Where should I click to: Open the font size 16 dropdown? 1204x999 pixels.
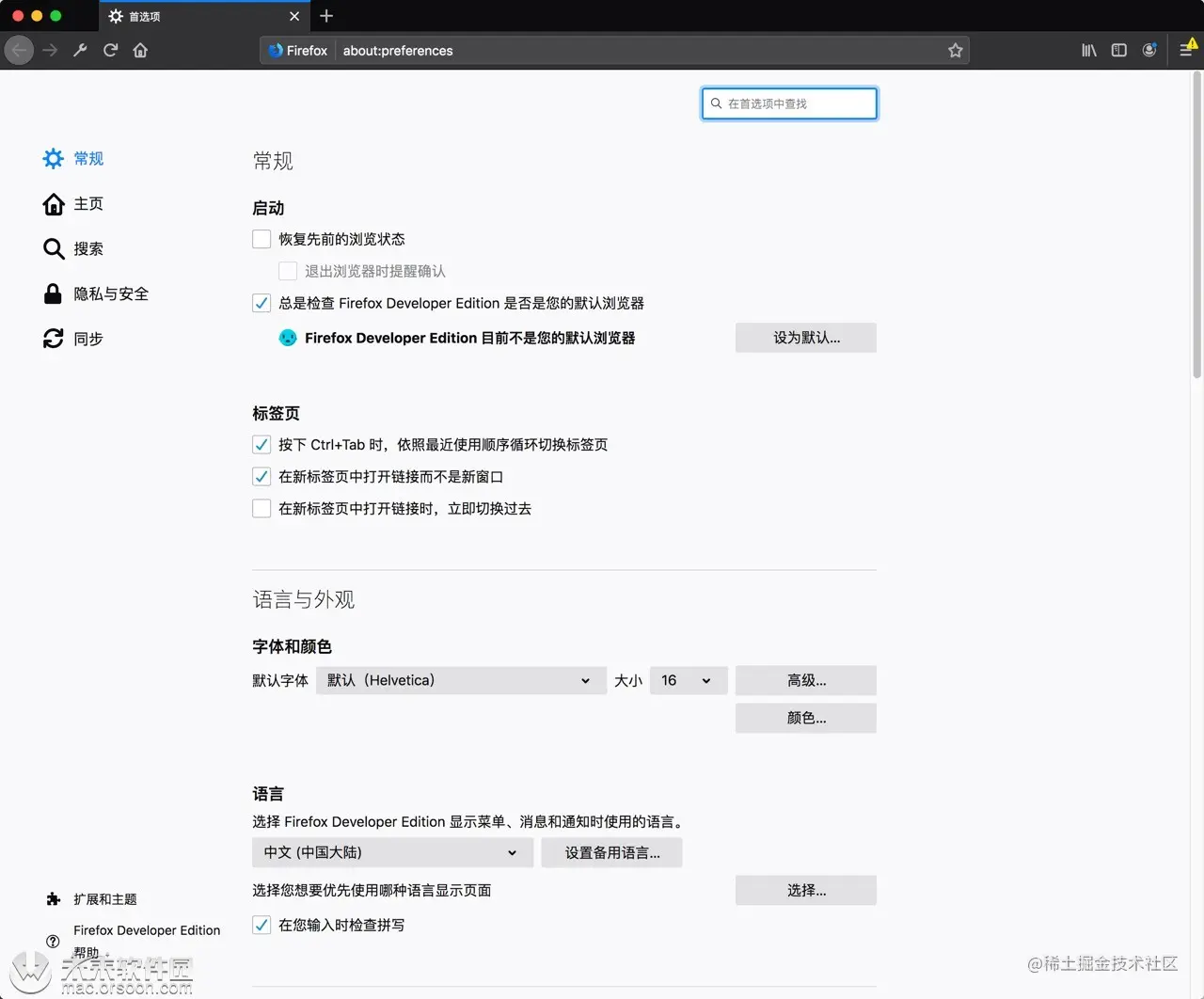(689, 680)
